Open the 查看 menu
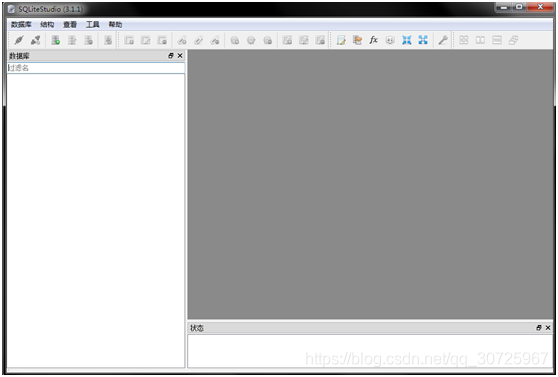Image resolution: width=558 pixels, height=377 pixels. coord(70,24)
